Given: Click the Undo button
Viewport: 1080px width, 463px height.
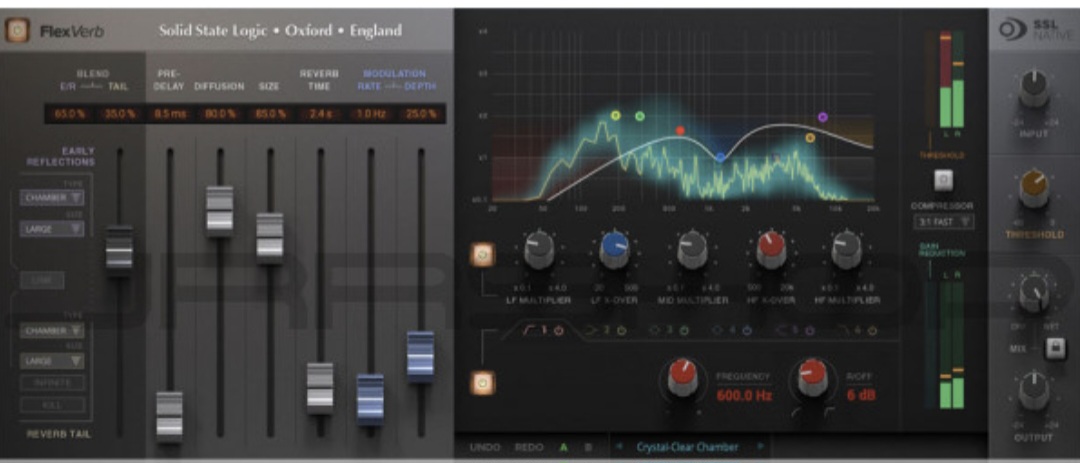Looking at the screenshot, I should [486, 447].
